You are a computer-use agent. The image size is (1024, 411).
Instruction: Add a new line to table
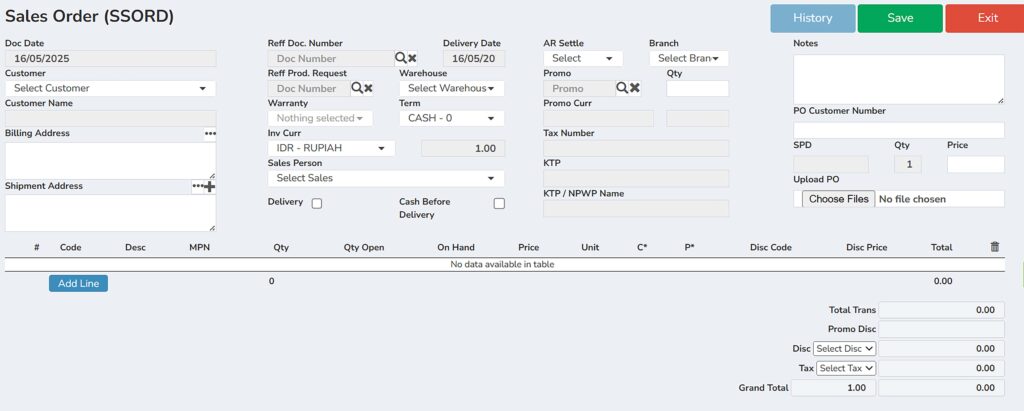point(78,284)
